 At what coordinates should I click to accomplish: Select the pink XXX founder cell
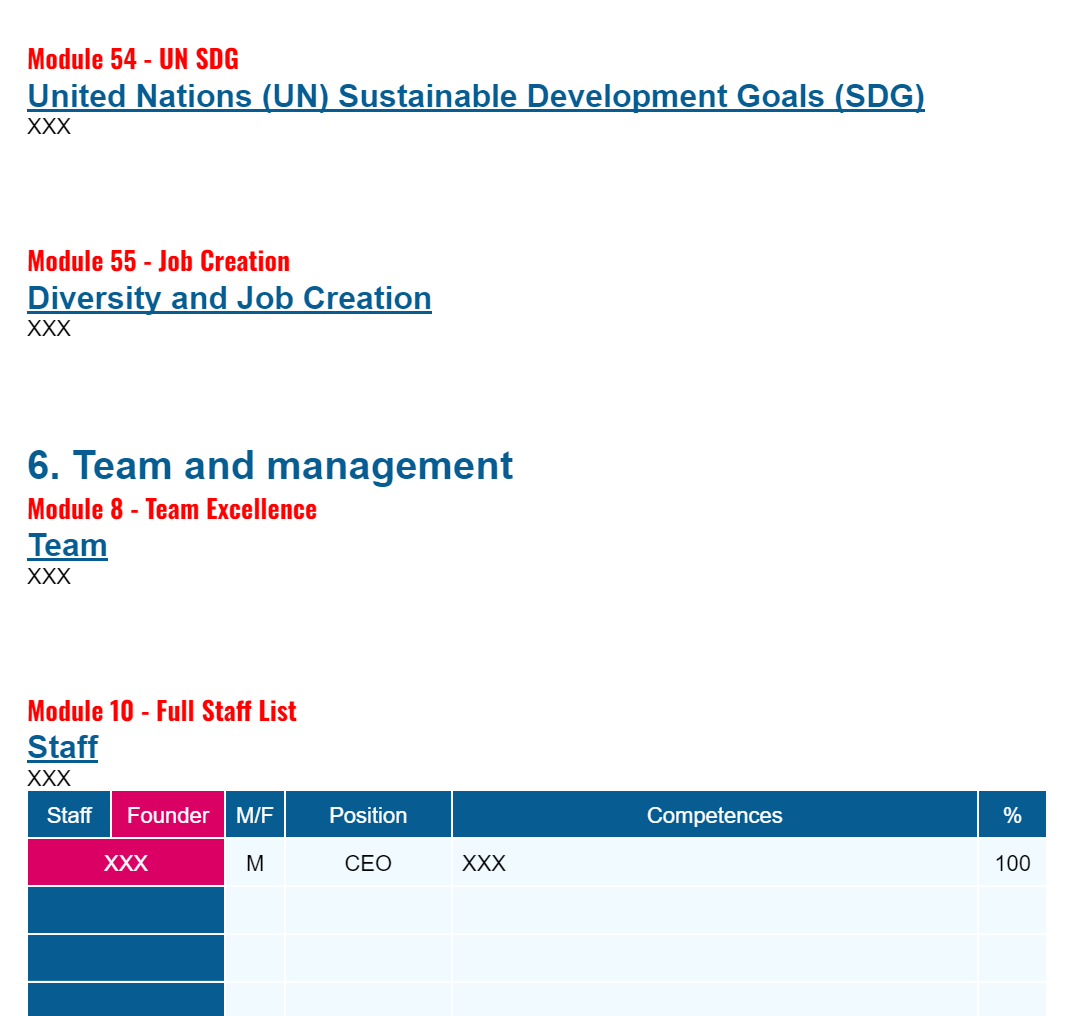[x=125, y=862]
